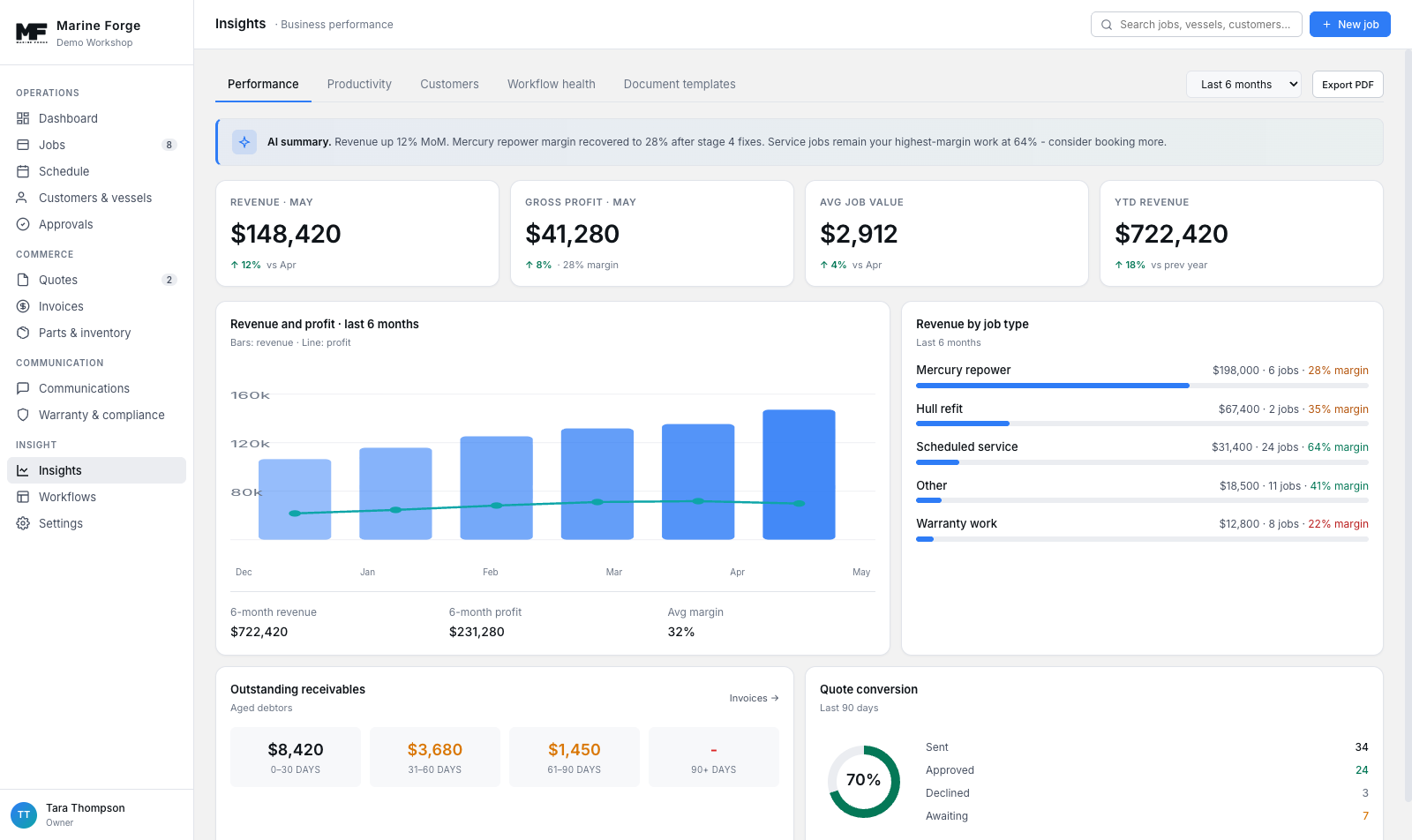The width and height of the screenshot is (1412, 840).
Task: Click the Mar revenue bar in chart
Action: [x=597, y=484]
